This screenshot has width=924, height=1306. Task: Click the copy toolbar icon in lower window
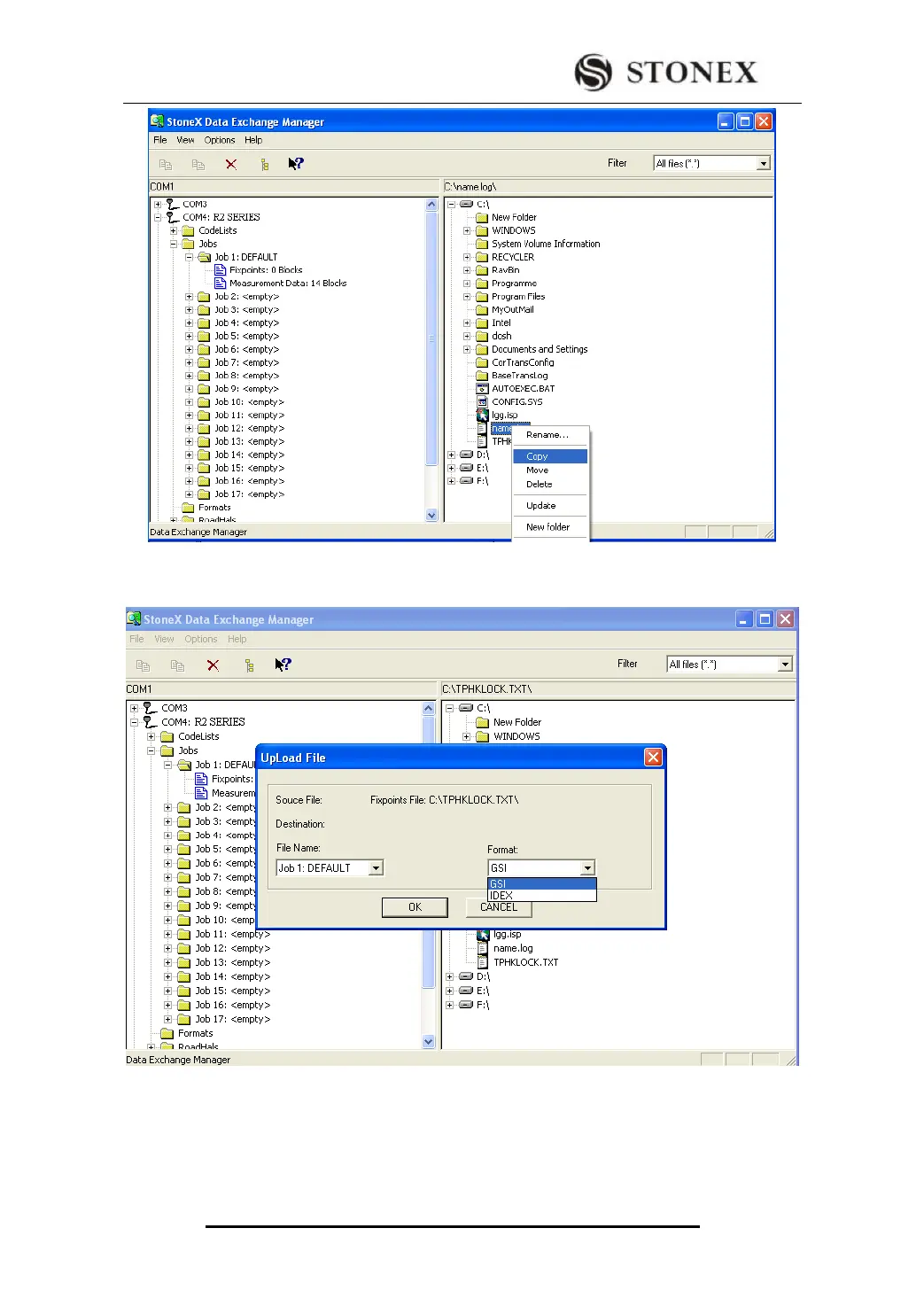click(x=143, y=665)
